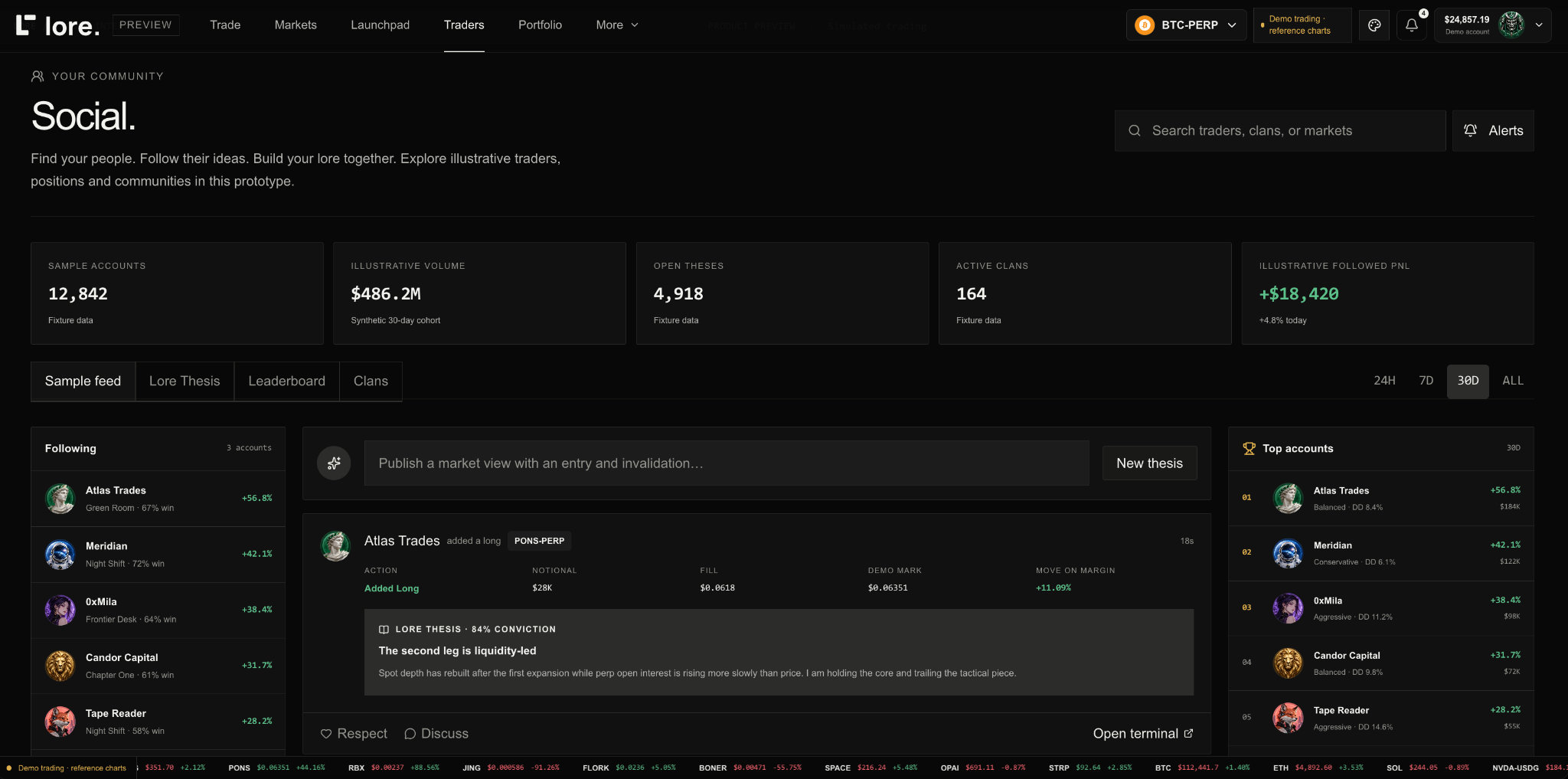Click the lore logo icon
The image size is (1568, 779).
tap(25, 25)
